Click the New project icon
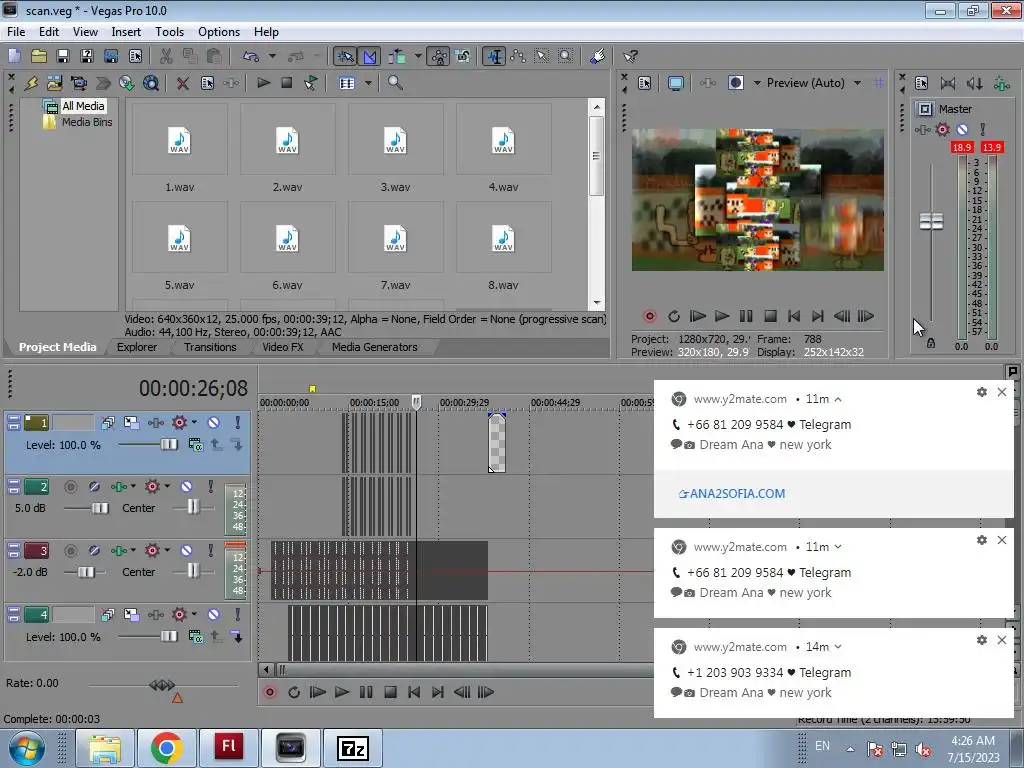 coord(14,56)
